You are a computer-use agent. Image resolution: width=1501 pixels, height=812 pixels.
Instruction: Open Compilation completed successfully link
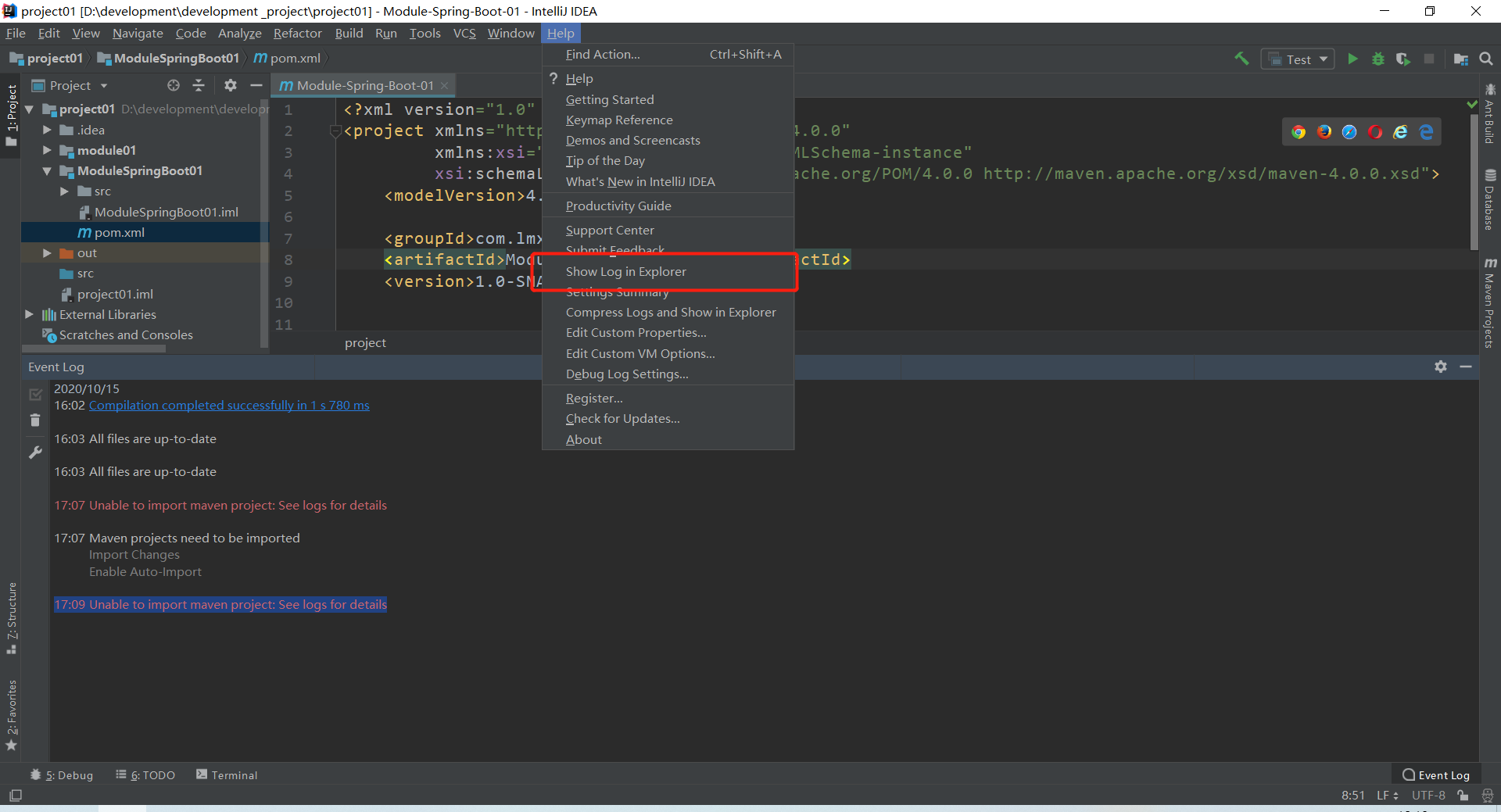[229, 405]
